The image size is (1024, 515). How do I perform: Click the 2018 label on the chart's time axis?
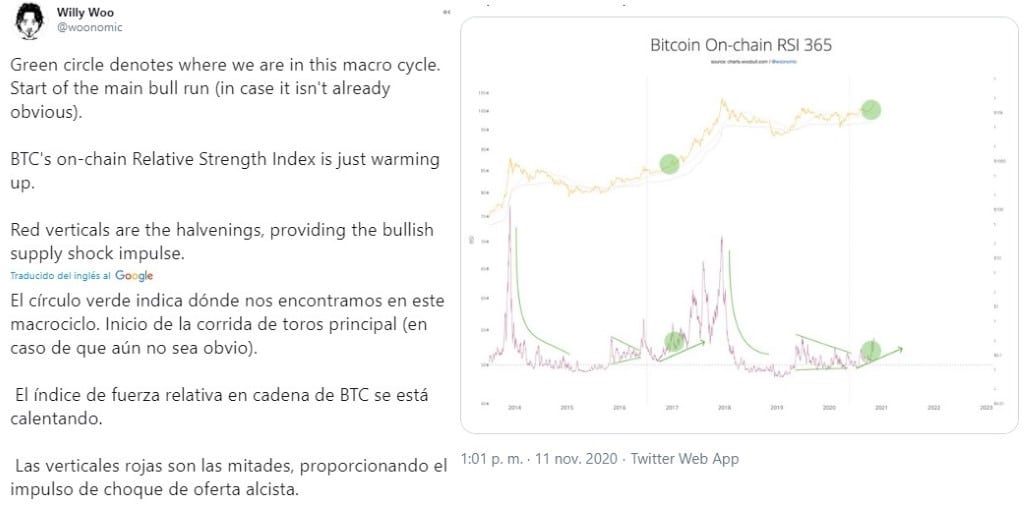pos(724,407)
